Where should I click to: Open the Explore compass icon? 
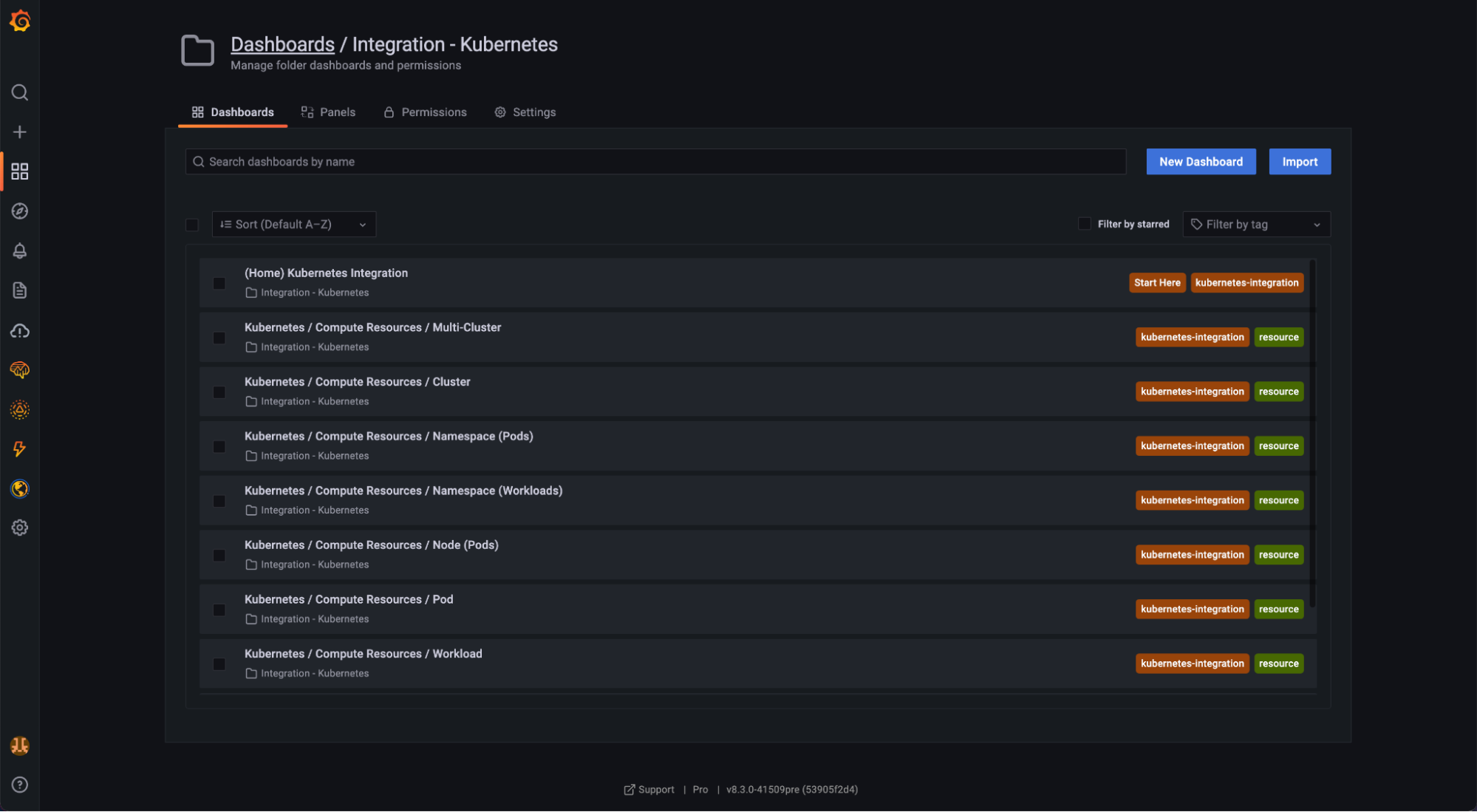20,211
